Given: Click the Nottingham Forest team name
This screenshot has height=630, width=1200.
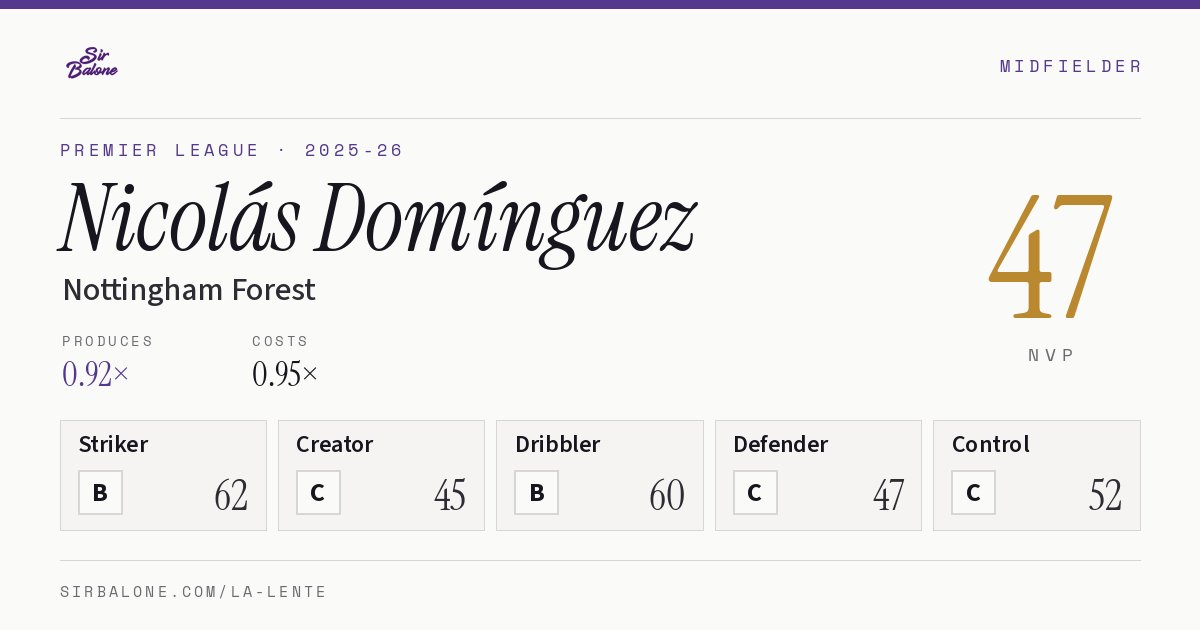Looking at the screenshot, I should tap(189, 290).
